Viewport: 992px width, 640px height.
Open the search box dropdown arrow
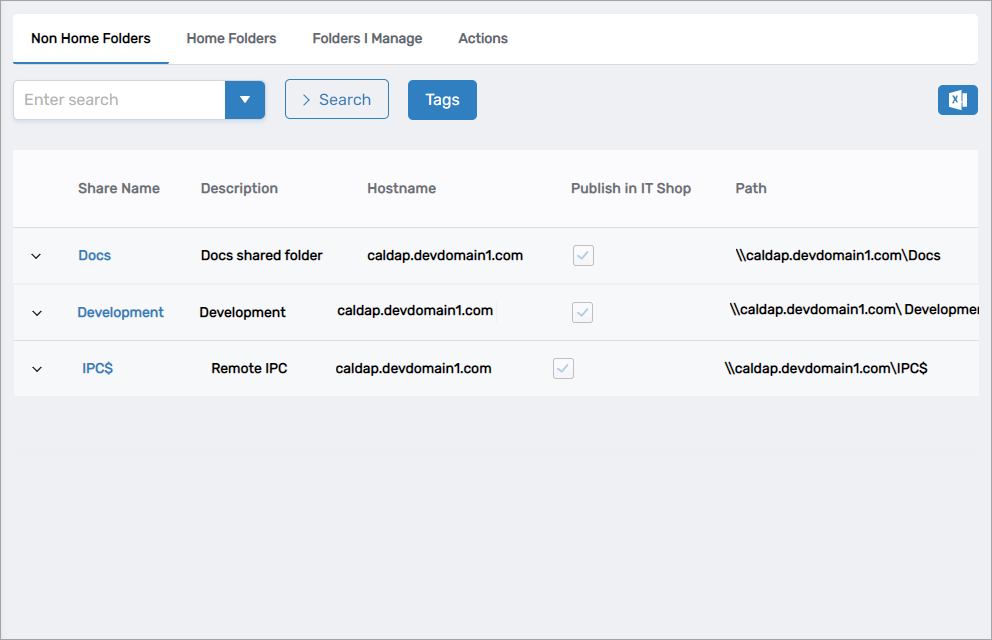(245, 100)
